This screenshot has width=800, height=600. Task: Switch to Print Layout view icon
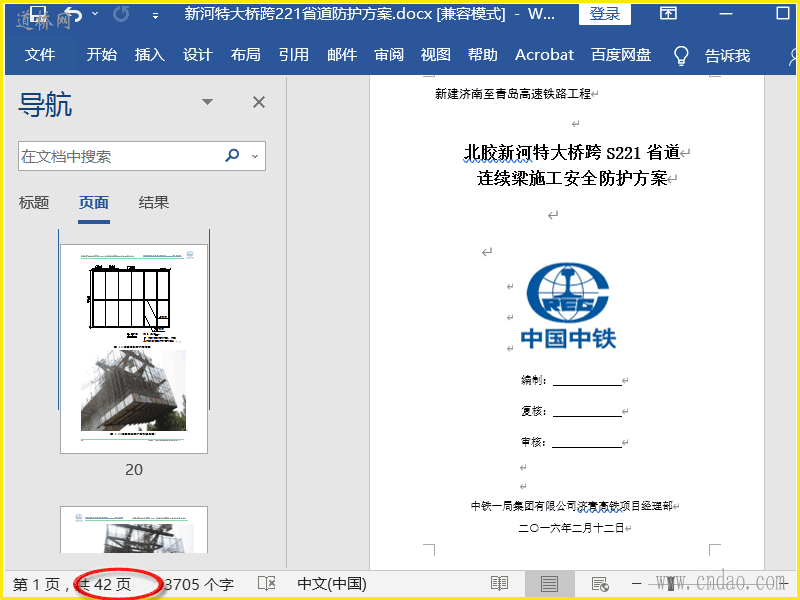point(549,584)
